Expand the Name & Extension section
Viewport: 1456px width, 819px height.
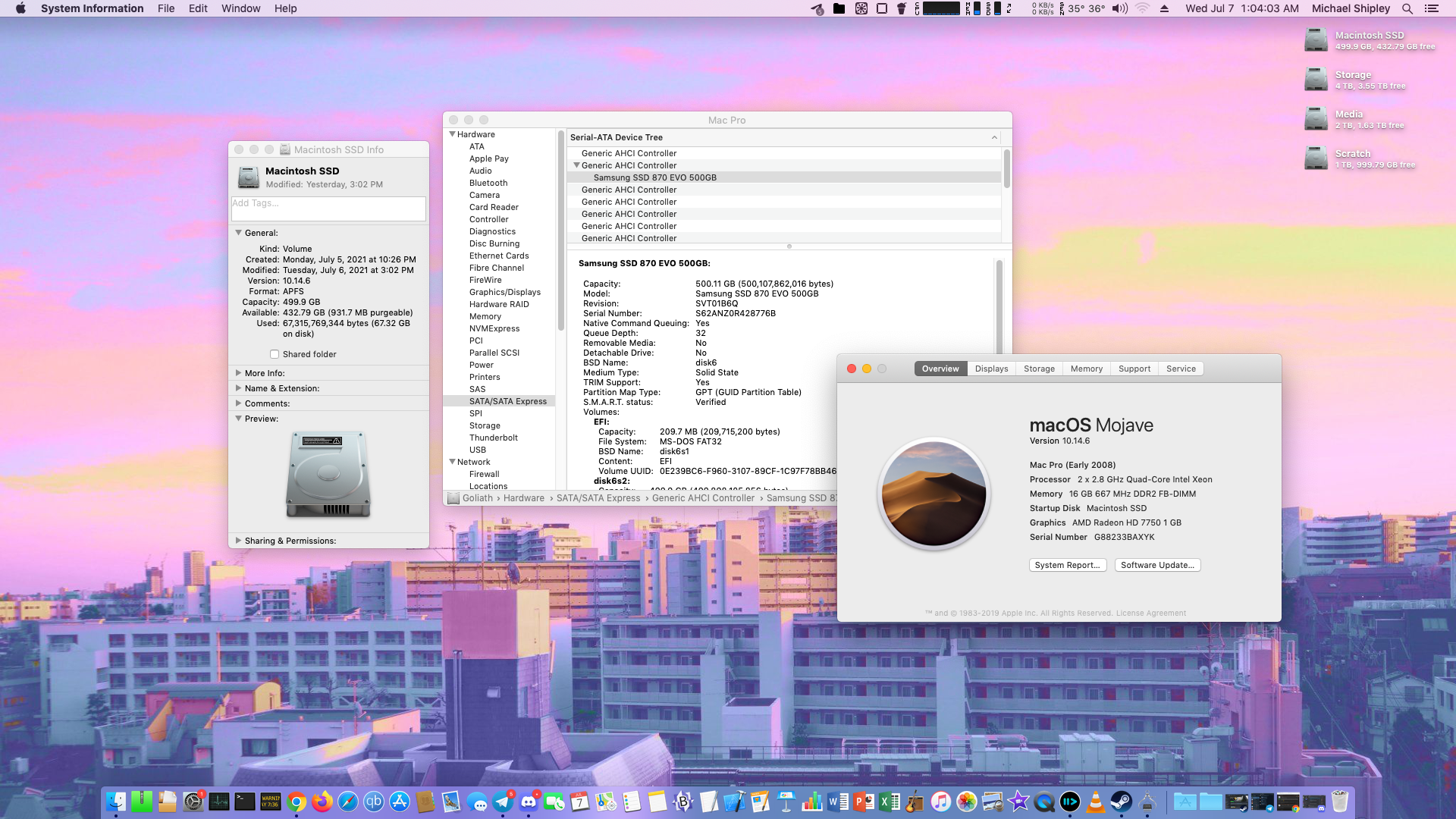coord(238,388)
